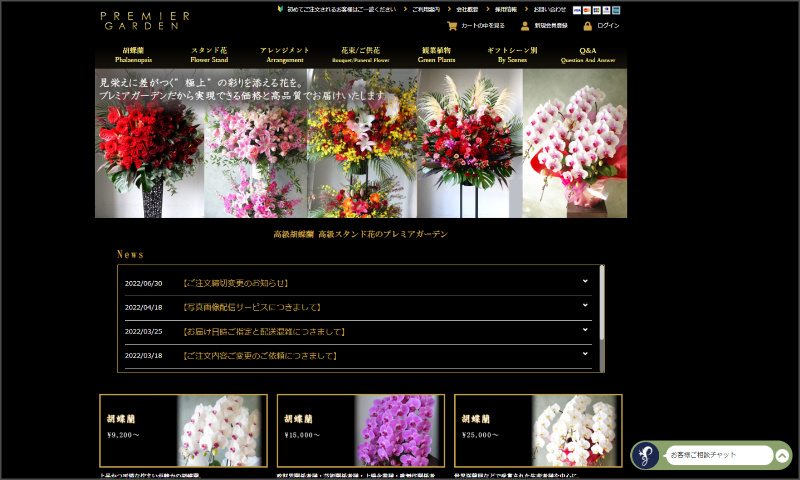Open the shopping cart icon
This screenshot has height=480, width=800.
(452, 26)
